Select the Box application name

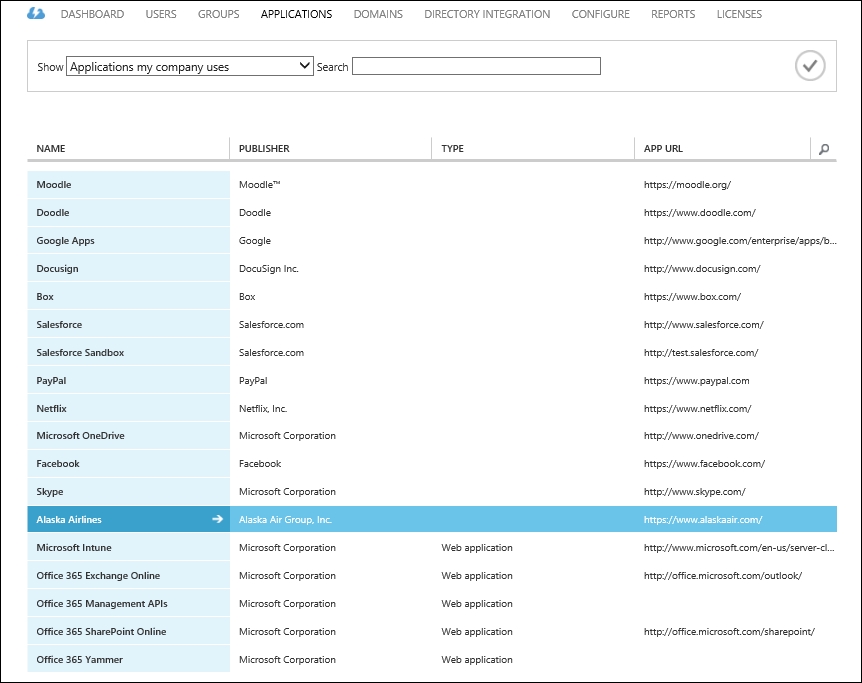[45, 296]
